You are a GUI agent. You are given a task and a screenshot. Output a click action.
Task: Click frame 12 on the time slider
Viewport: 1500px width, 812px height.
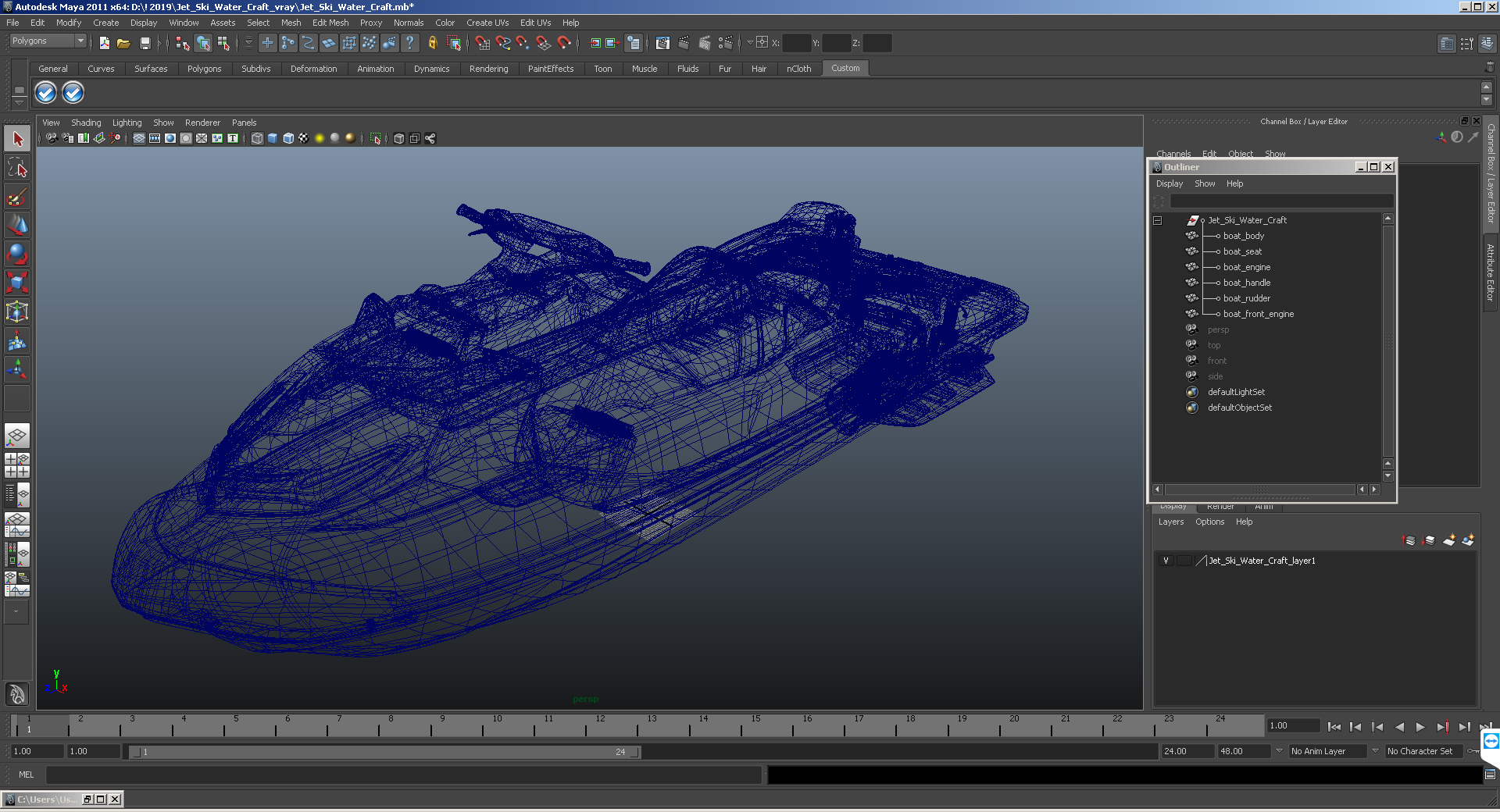[599, 726]
